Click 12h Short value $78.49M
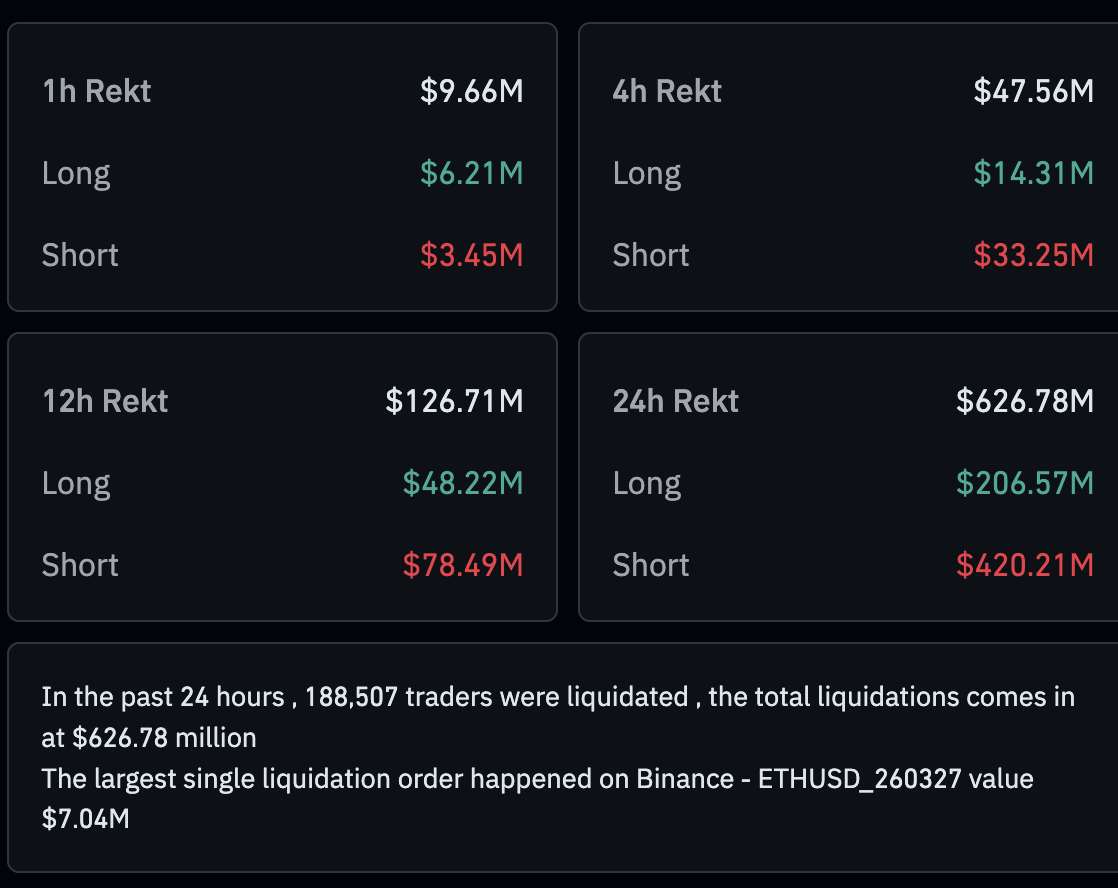The image size is (1118, 888). coord(462,566)
